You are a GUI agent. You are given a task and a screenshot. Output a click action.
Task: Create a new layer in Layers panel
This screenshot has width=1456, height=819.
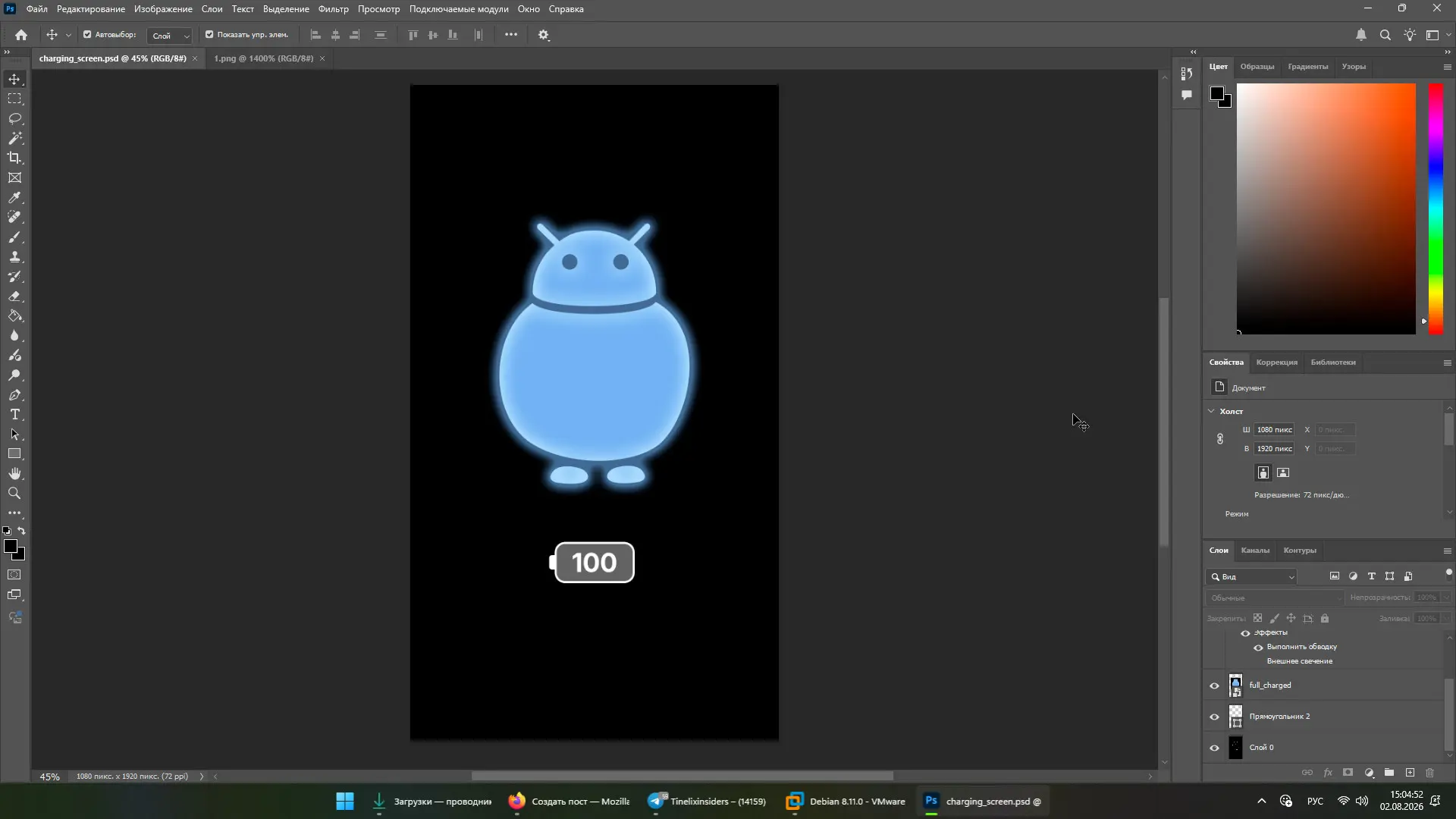[x=1410, y=773]
